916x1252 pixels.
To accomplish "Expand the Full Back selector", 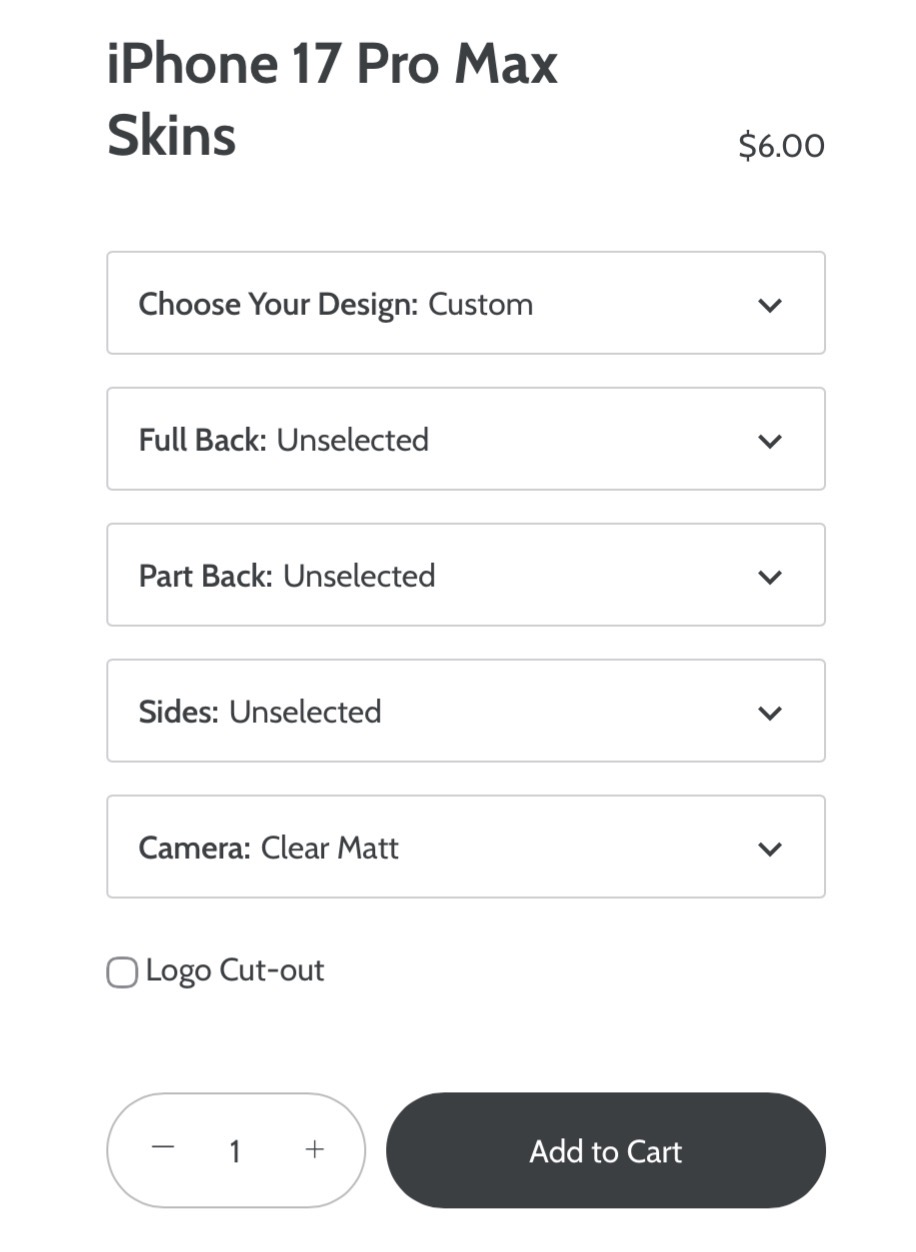I will point(465,439).
